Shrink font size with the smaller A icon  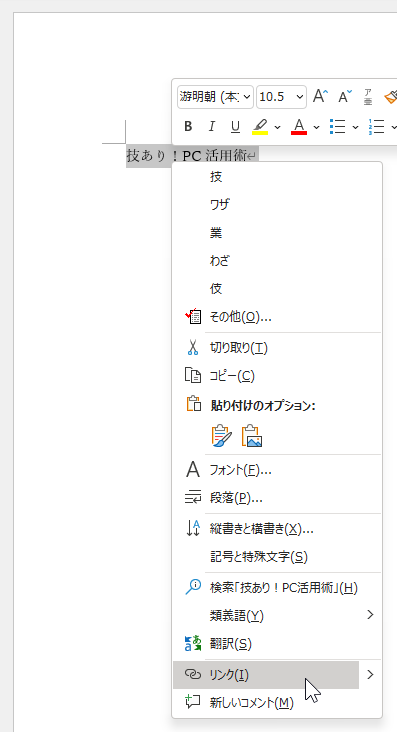345,97
